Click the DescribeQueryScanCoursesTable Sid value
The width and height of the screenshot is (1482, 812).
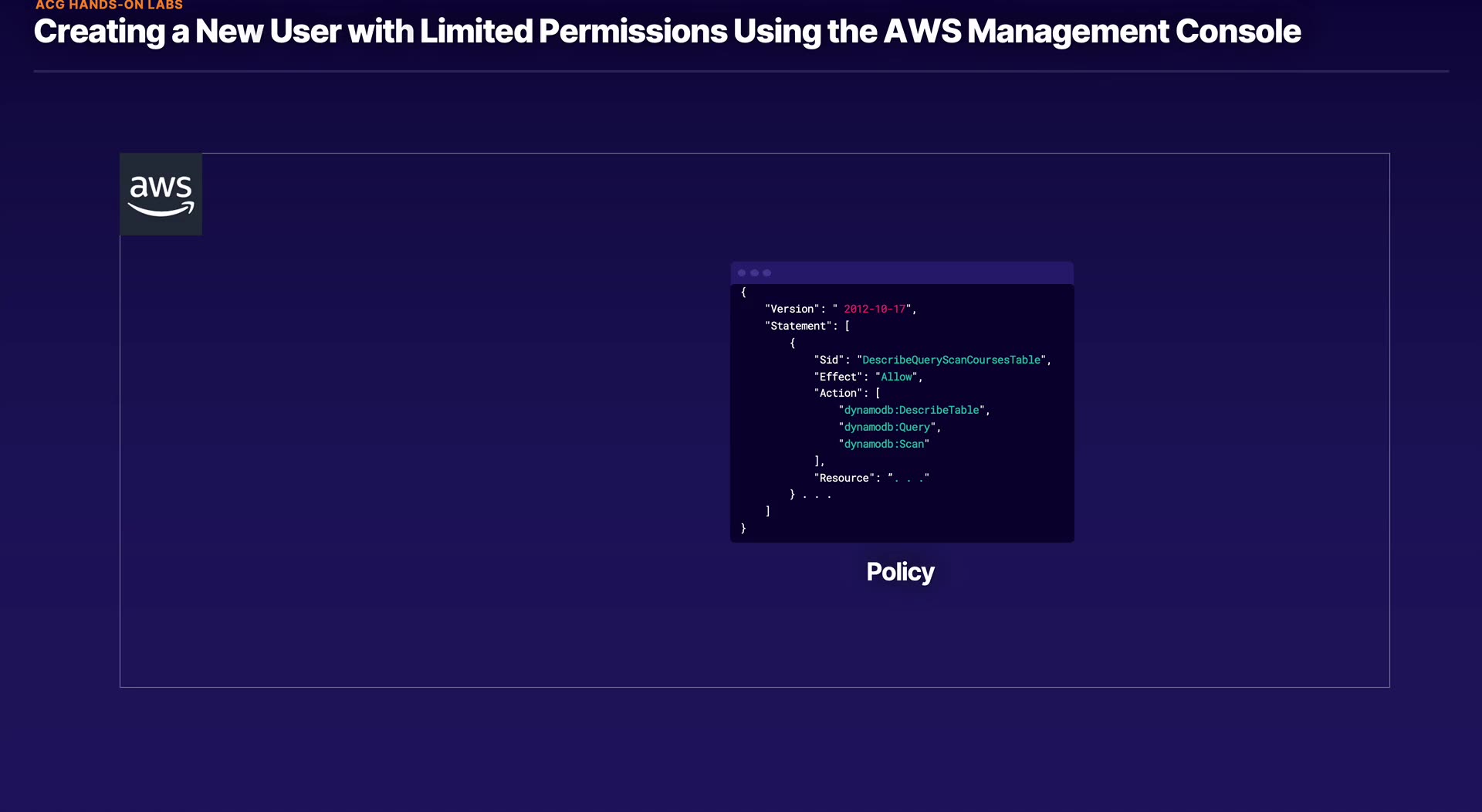(951, 360)
